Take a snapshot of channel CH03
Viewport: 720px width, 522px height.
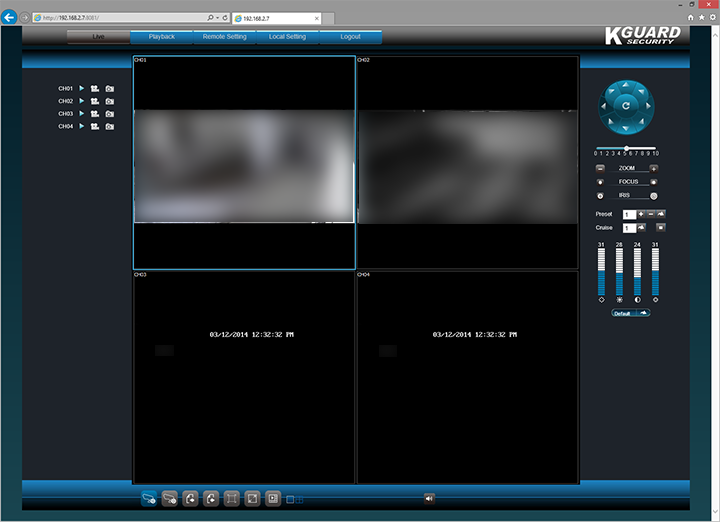[109, 114]
